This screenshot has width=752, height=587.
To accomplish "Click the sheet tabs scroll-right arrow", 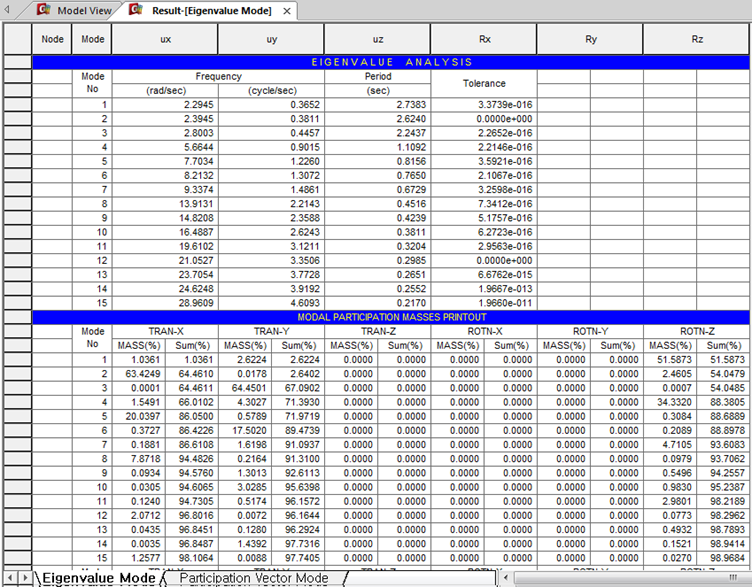I will point(25,578).
